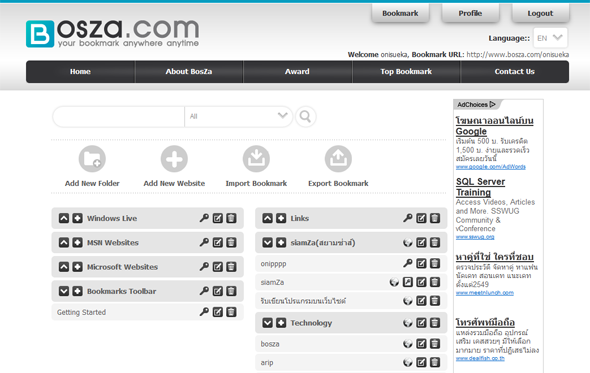Open About BosZa menu item
Viewport: 590px width, 373px height.
coord(189,72)
